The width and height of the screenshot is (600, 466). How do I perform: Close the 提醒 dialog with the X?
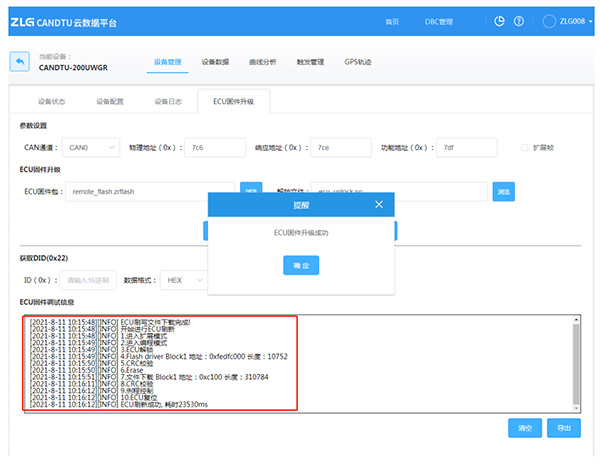click(378, 204)
